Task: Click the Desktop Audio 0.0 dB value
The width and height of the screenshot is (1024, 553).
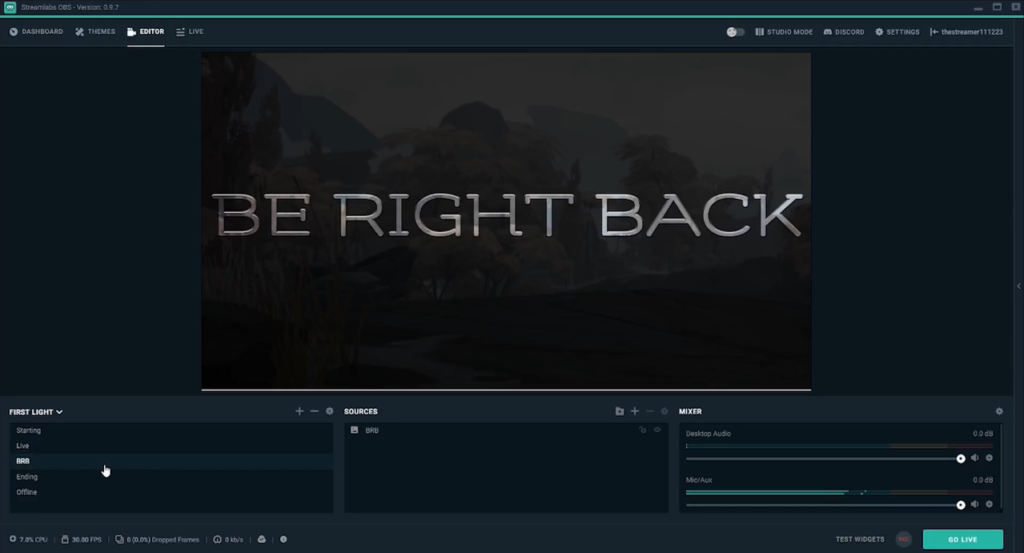Action: tap(982, 434)
